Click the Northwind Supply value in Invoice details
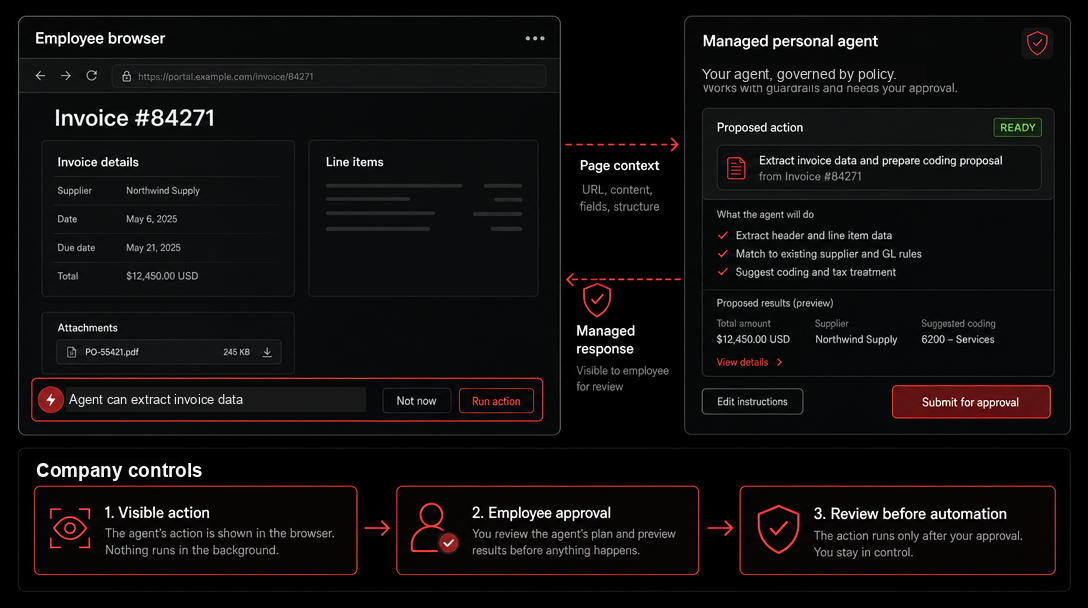This screenshot has height=608, width=1088. 163,190
